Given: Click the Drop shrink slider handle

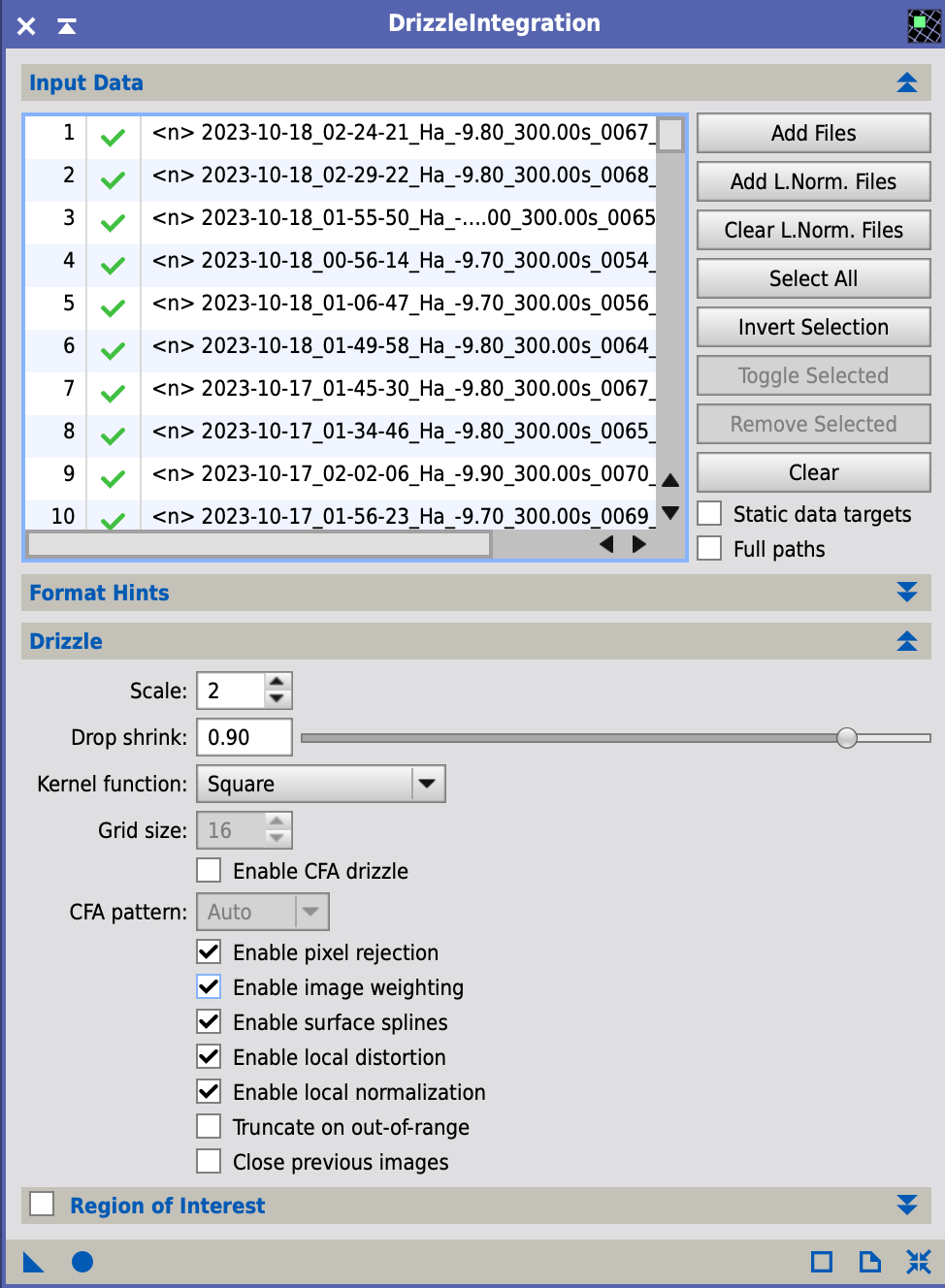Looking at the screenshot, I should 847,738.
